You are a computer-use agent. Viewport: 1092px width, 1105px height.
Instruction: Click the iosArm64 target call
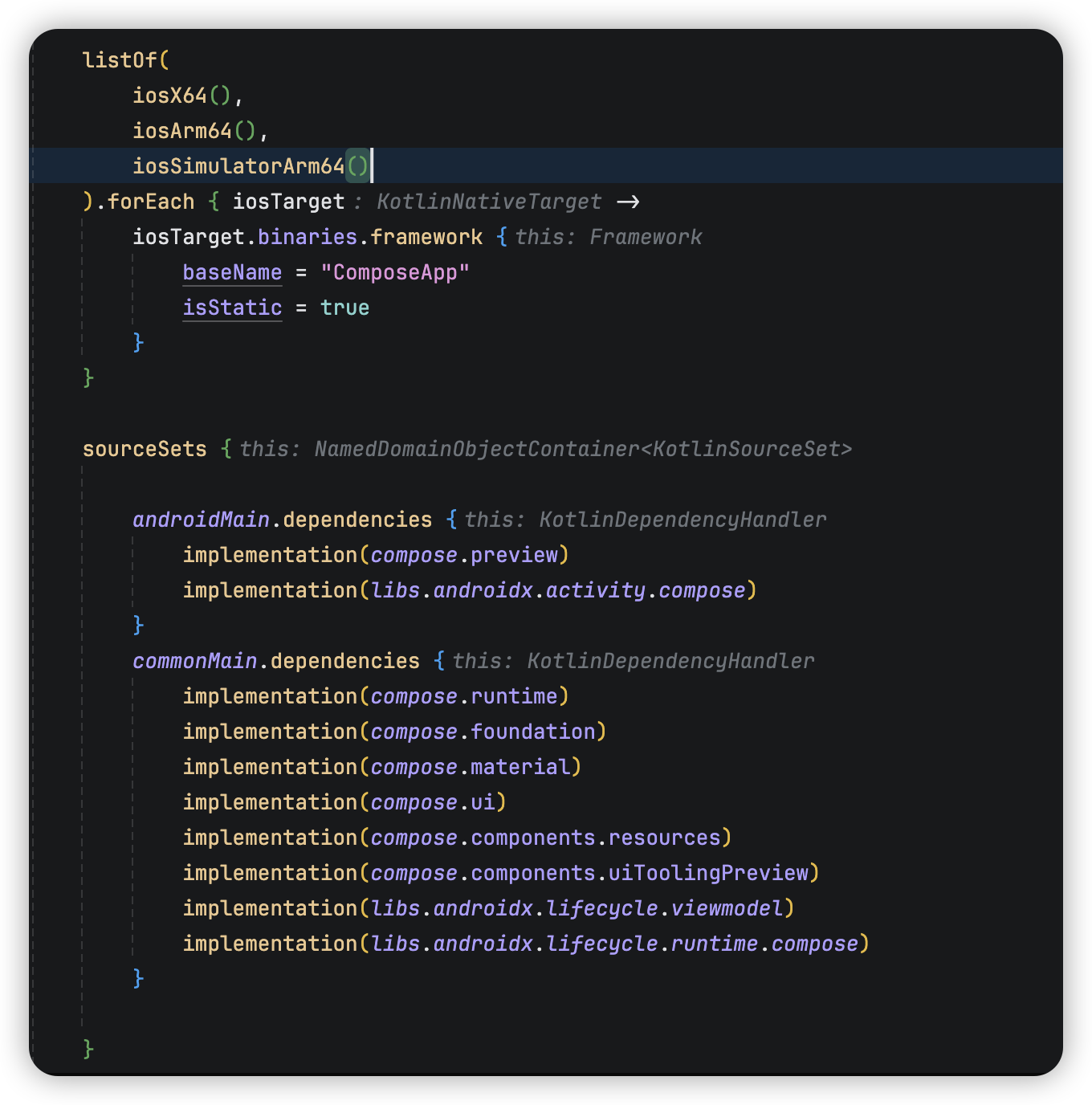coord(181,131)
